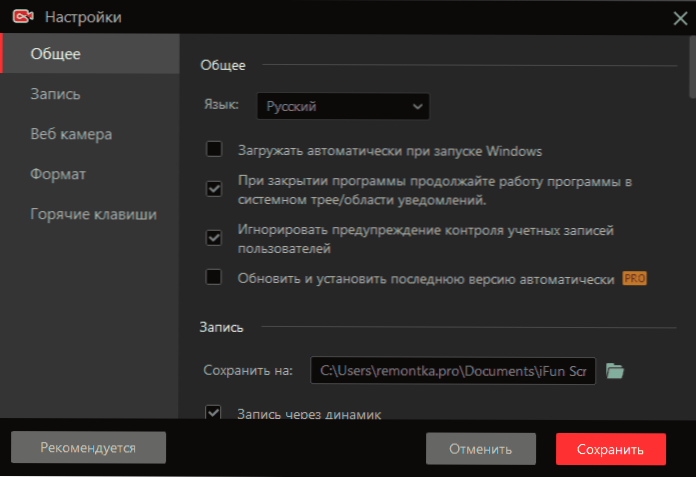Check Обновить и установить последнюю версию автоматически
The image size is (696, 477).
[x=214, y=277]
